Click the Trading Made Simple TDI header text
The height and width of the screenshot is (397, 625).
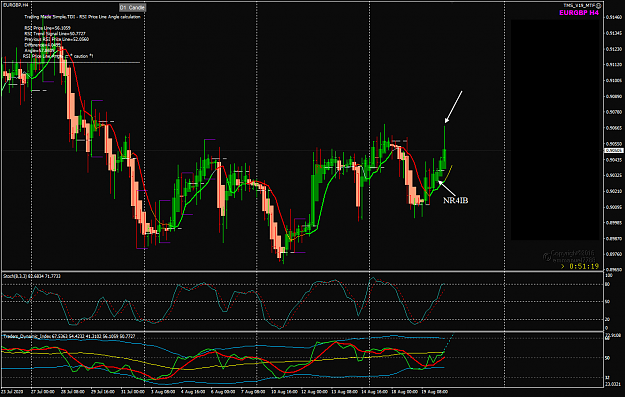tap(83, 17)
